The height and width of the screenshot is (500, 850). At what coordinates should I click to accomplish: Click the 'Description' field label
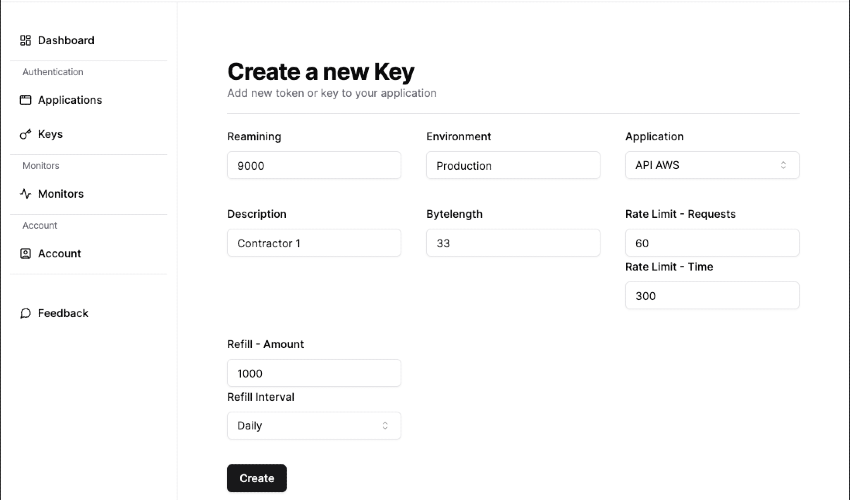[x=256, y=214]
